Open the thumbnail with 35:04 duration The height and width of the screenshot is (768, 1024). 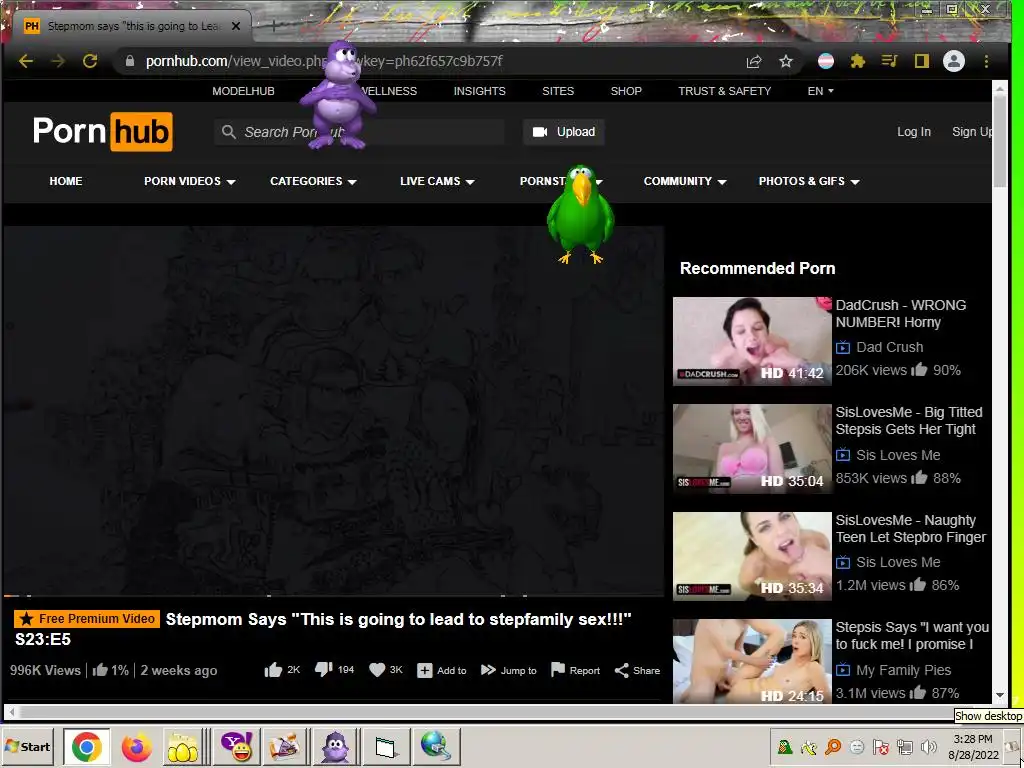pos(752,449)
